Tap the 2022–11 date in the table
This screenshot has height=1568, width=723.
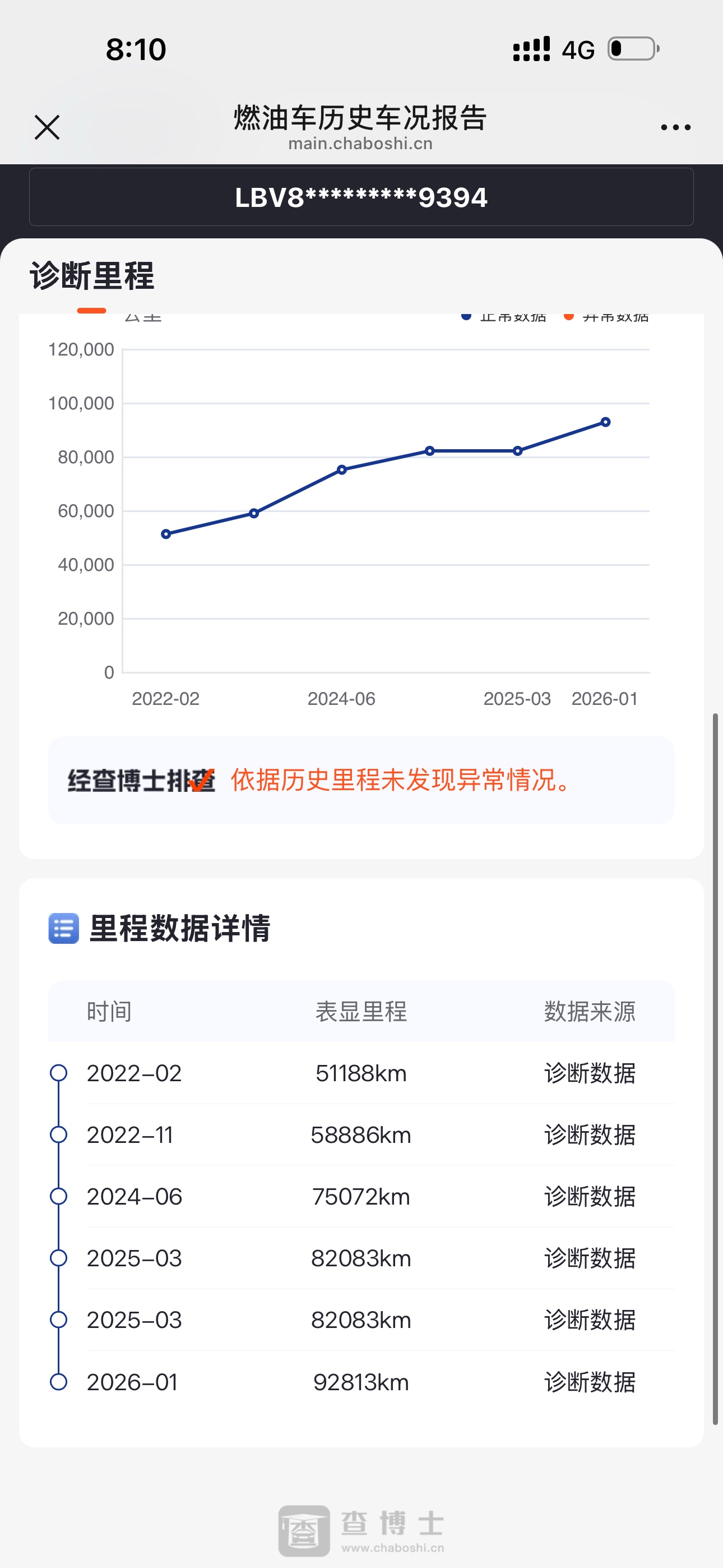point(129,1135)
